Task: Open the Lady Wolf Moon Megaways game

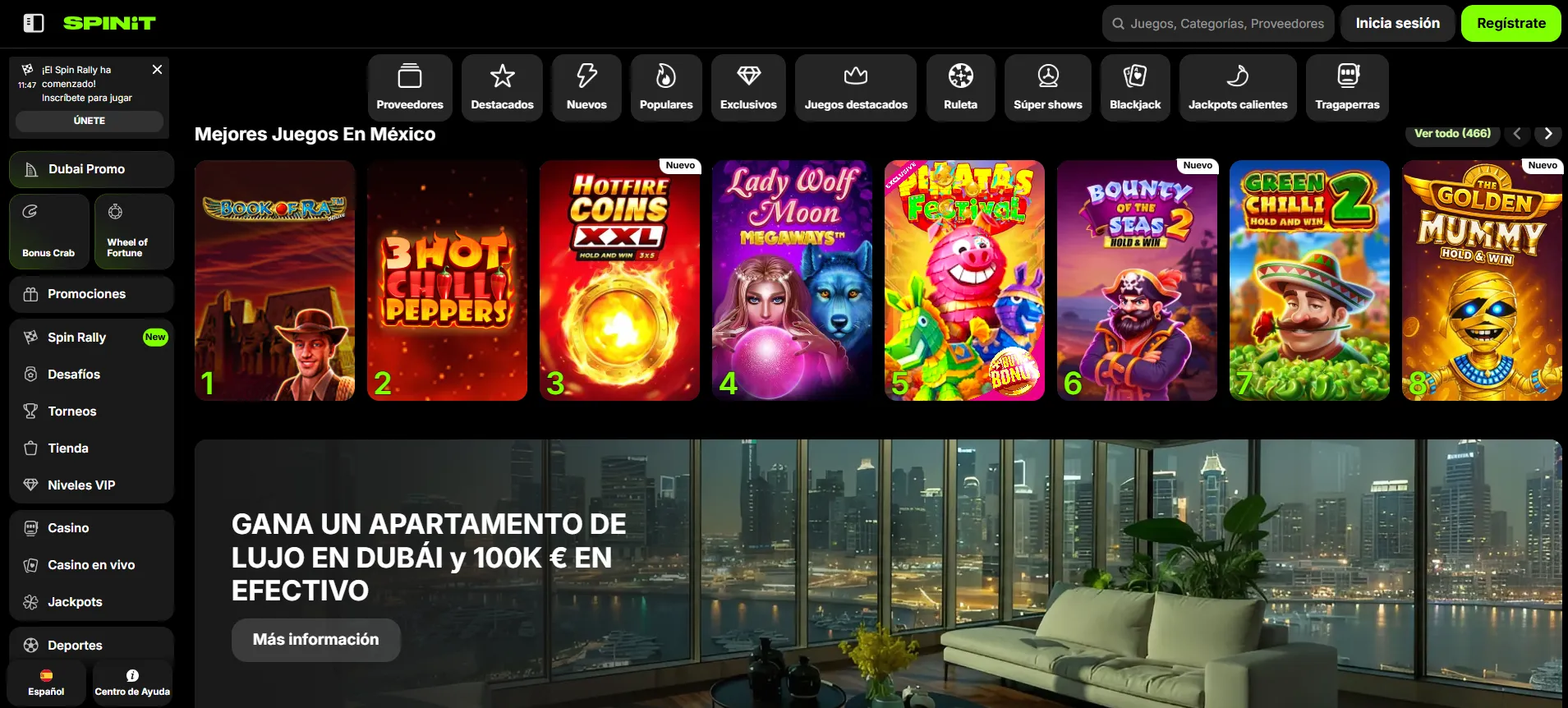Action: (792, 280)
